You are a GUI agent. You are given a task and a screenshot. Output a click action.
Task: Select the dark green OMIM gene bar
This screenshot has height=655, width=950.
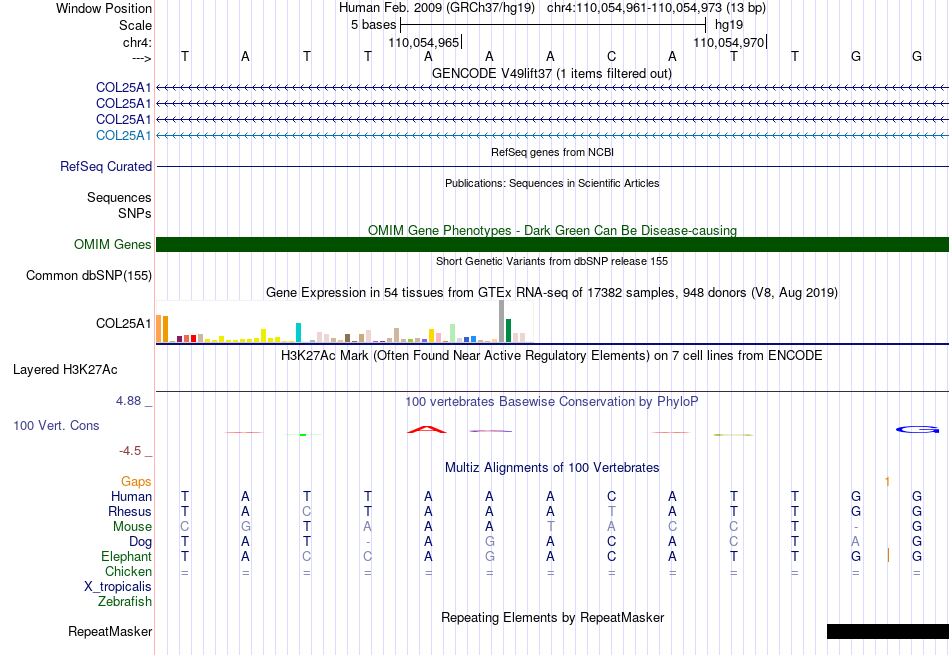552,244
